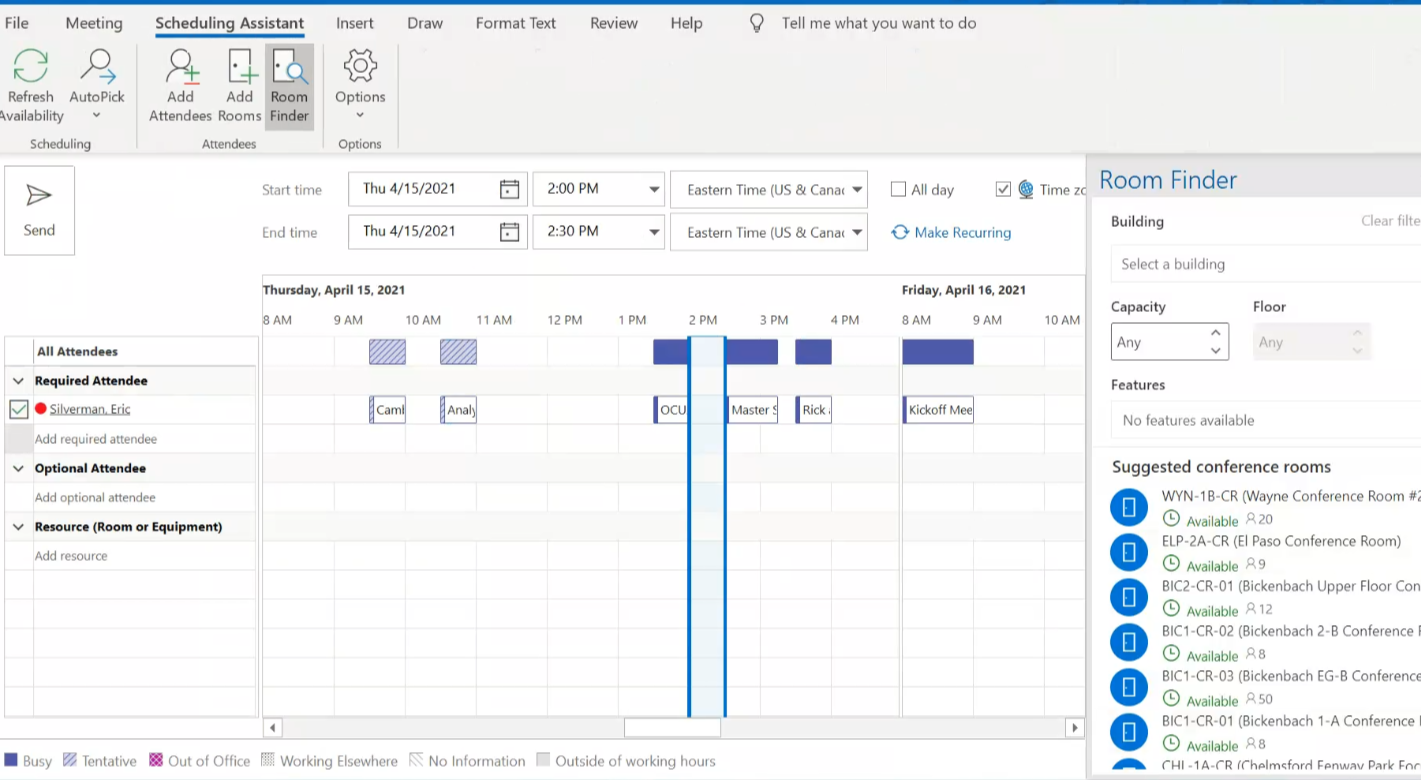Disable the Time zones checkbox
The height and width of the screenshot is (780, 1421).
pos(1003,189)
